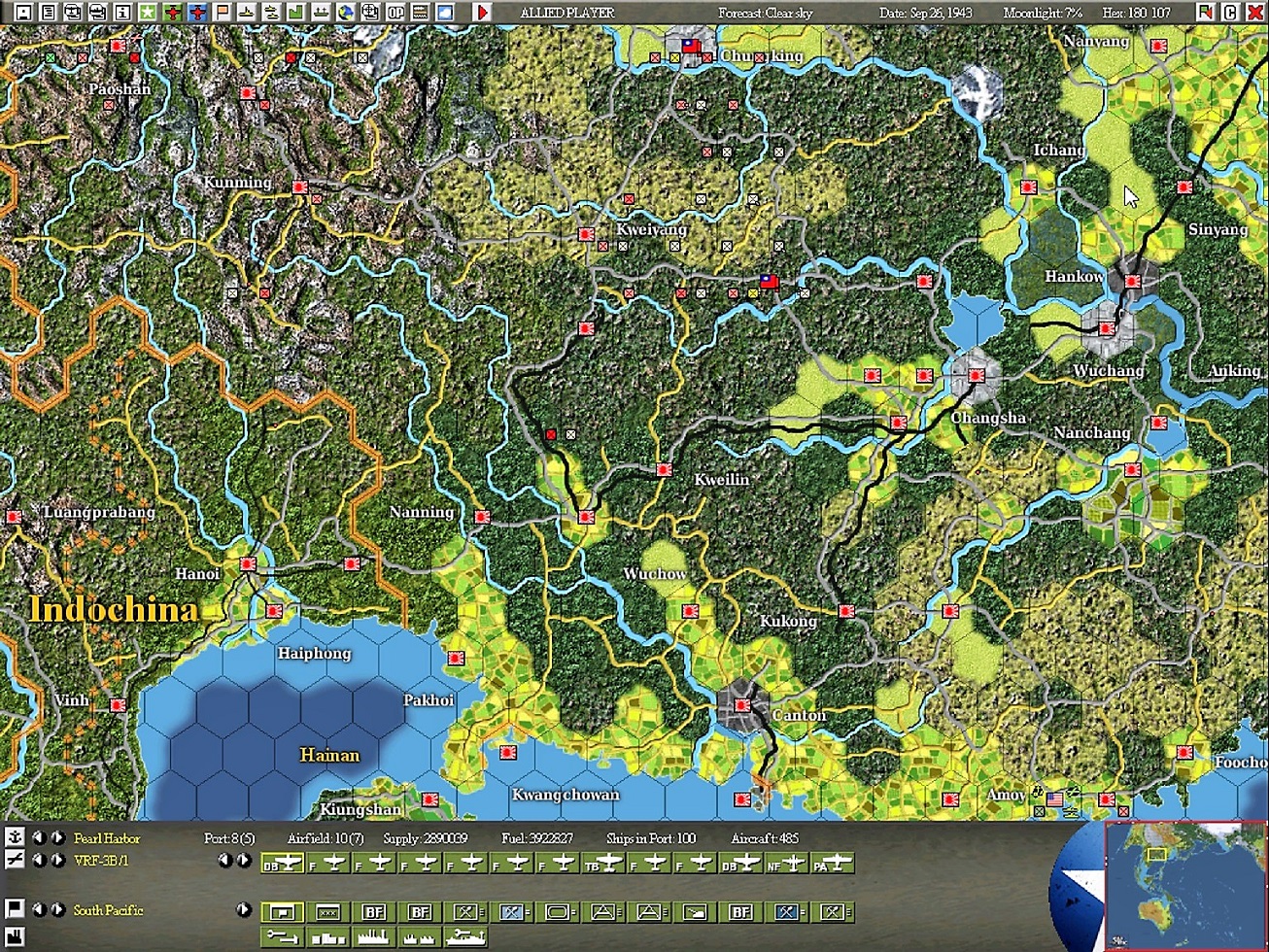Click the "Moonlight: 7%" status text

tap(1043, 13)
